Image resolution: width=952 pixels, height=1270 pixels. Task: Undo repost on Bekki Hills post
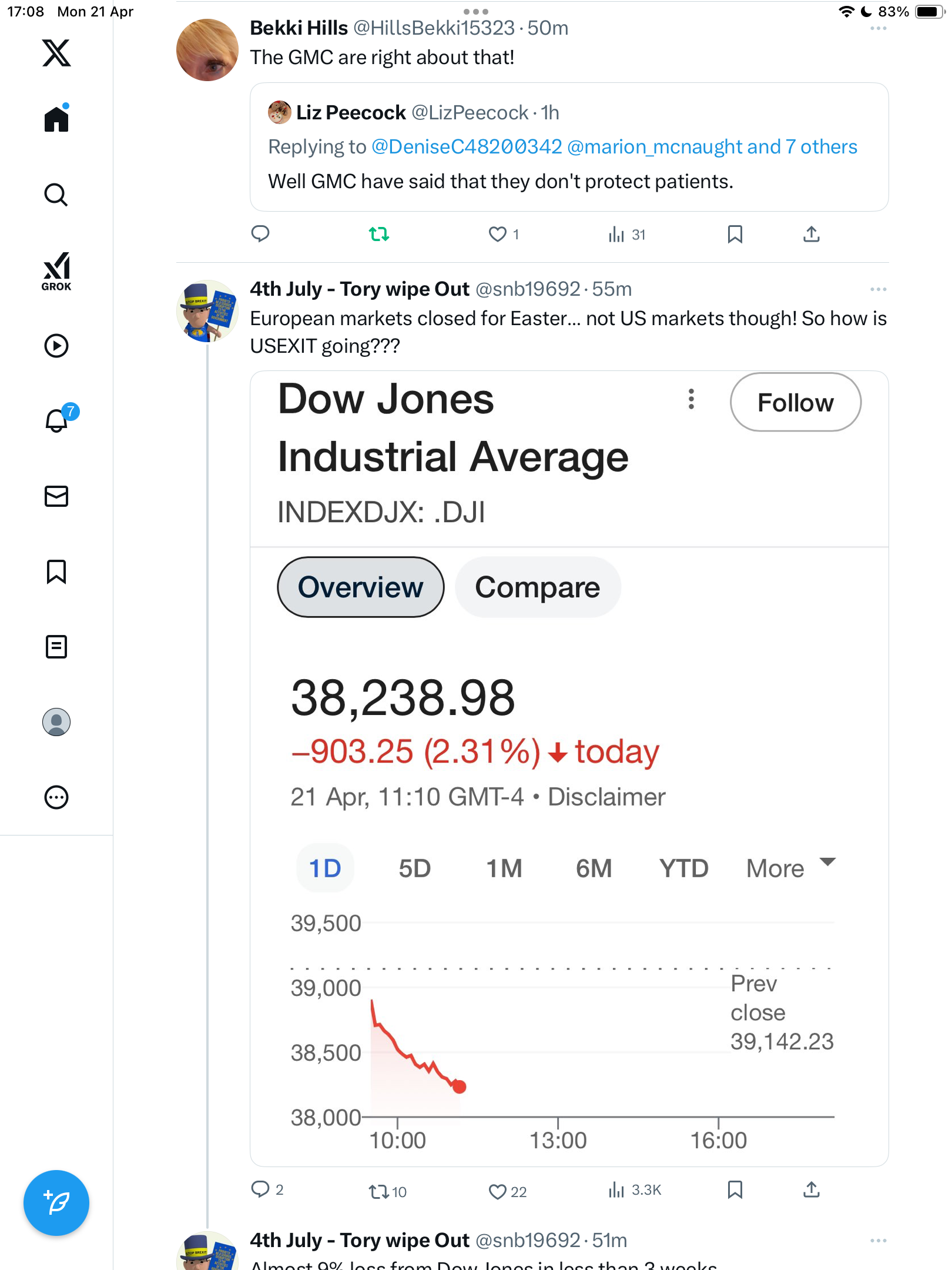379,235
